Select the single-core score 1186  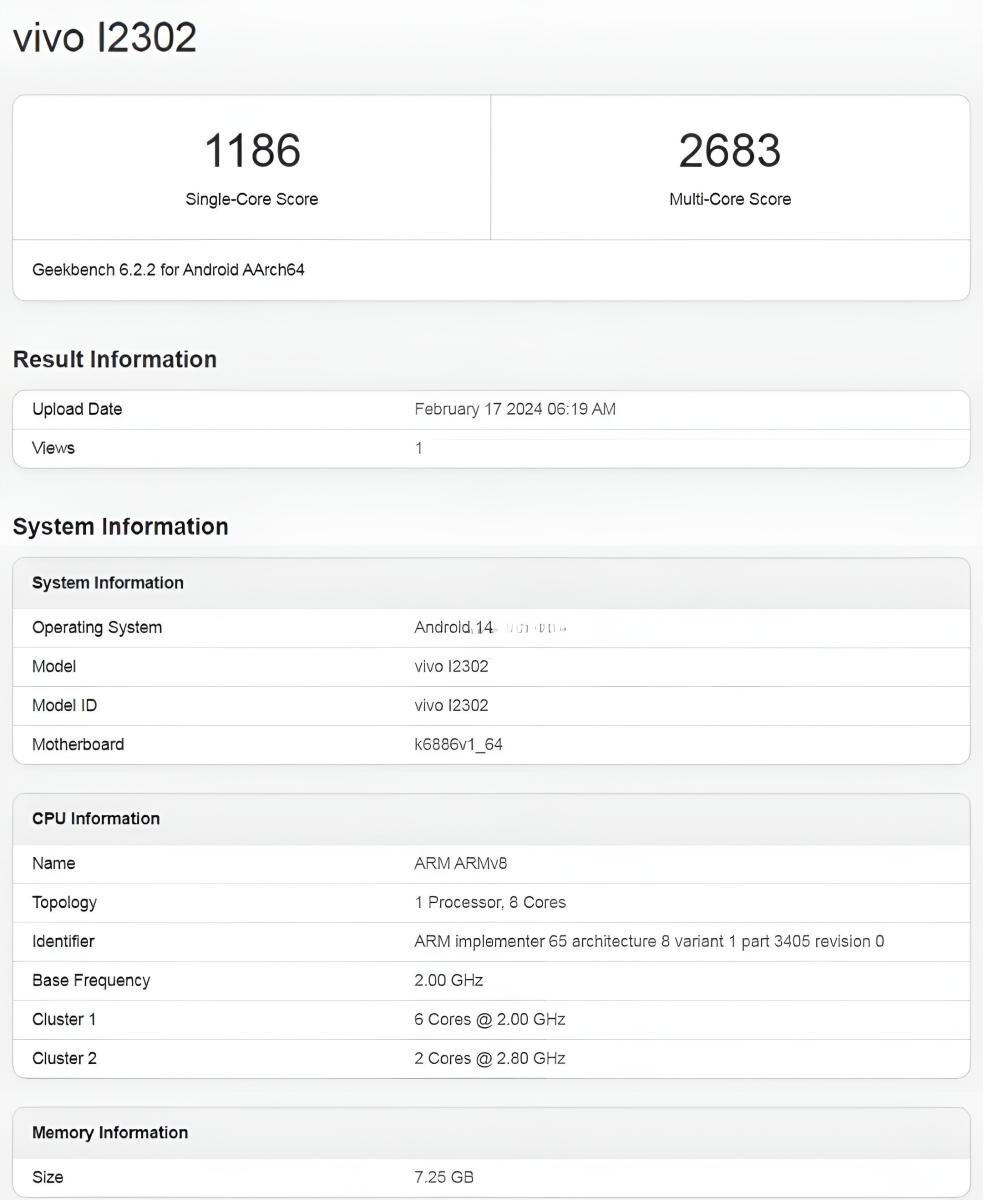[252, 151]
